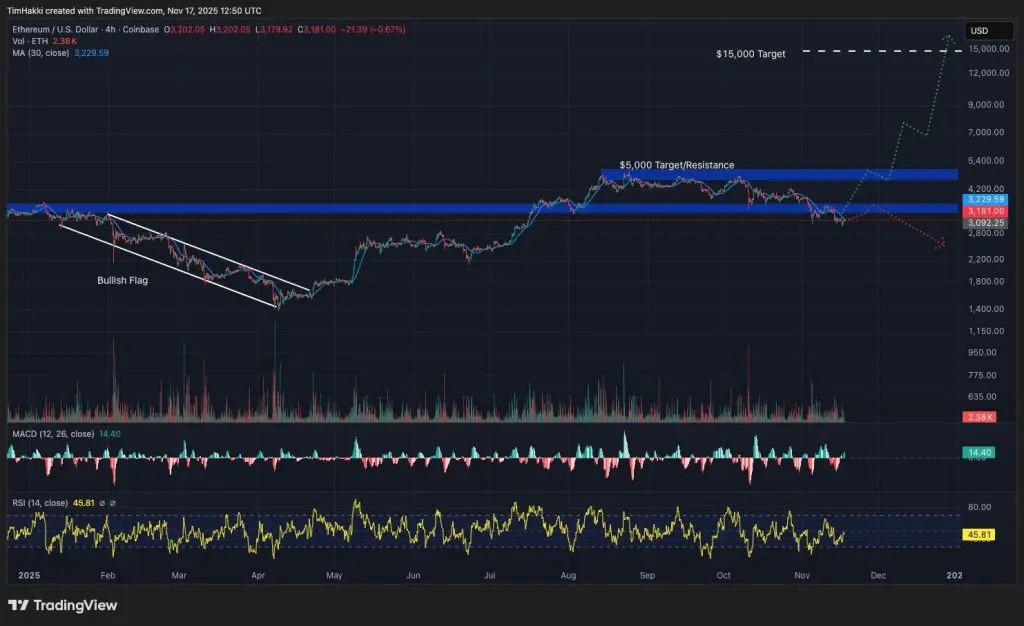This screenshot has height=626, width=1024.
Task: Click the 5,400.00 price axis label
Action: (x=986, y=161)
